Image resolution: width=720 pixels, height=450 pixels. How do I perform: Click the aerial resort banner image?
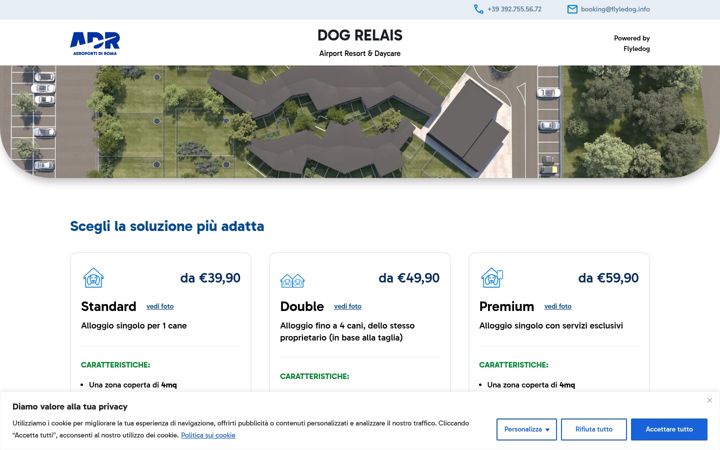tap(360, 121)
